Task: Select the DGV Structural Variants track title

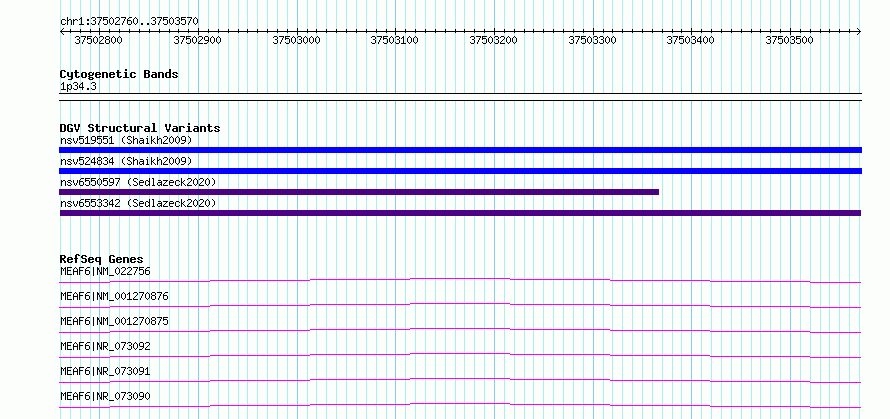Action: click(140, 128)
